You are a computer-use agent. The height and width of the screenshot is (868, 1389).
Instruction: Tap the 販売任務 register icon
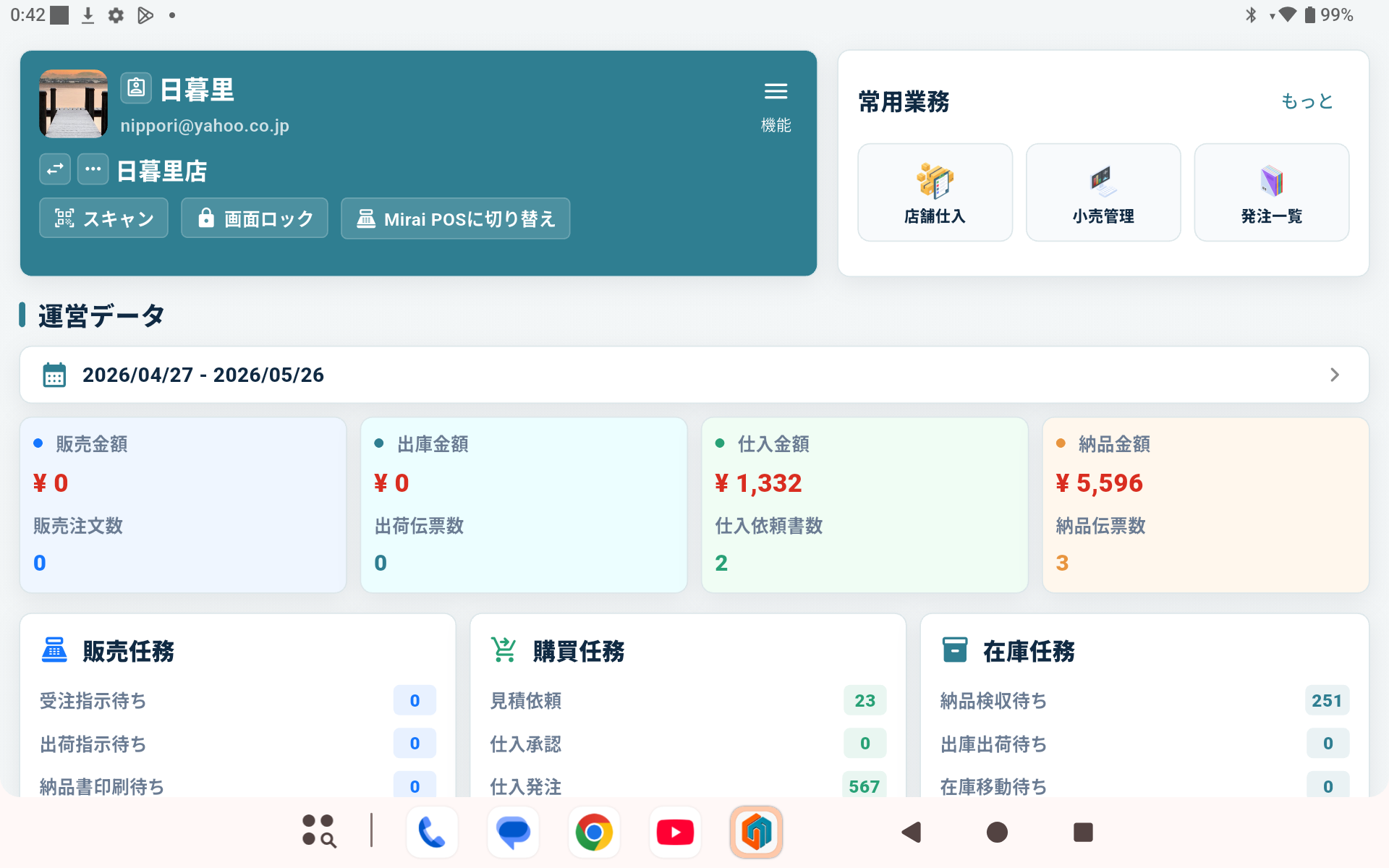point(54,650)
